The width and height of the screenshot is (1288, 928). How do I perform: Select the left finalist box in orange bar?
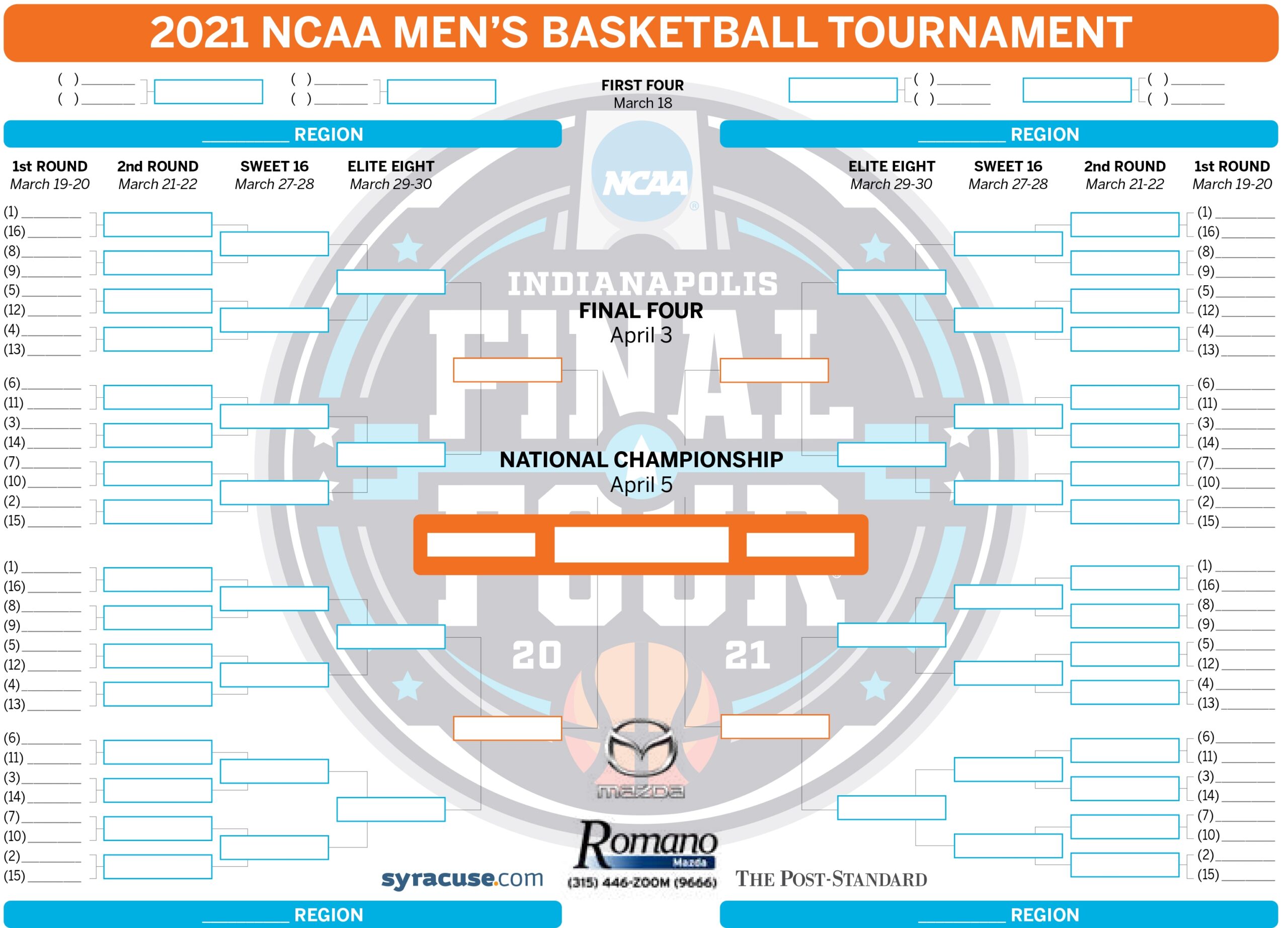[x=481, y=545]
